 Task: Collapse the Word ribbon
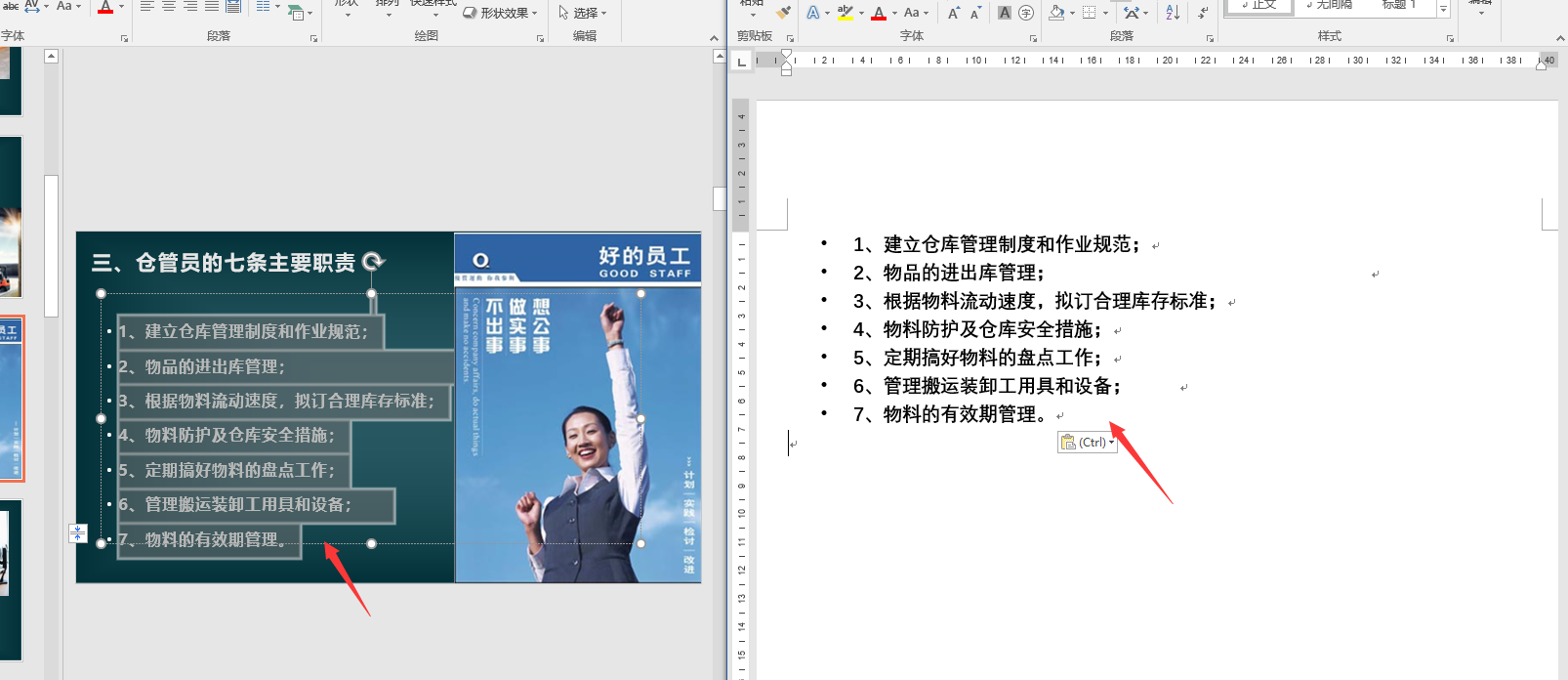pyautogui.click(x=1559, y=38)
